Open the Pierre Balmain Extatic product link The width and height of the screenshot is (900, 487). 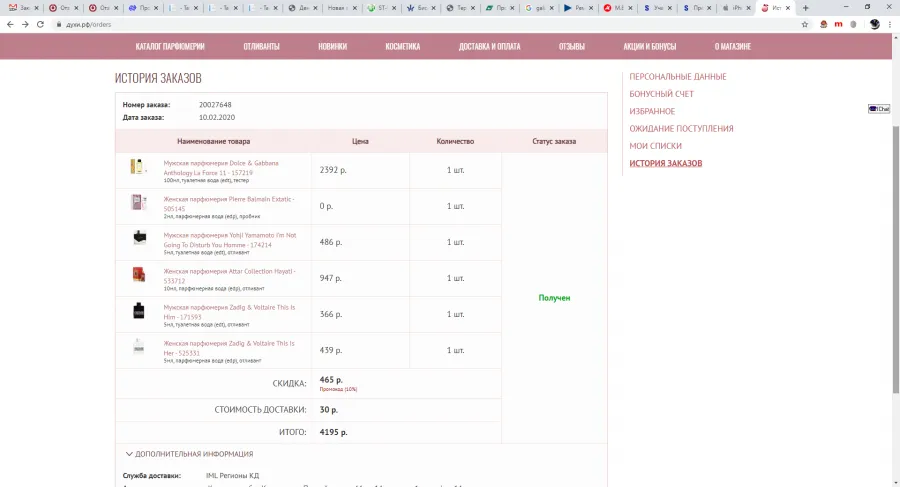[x=229, y=204]
